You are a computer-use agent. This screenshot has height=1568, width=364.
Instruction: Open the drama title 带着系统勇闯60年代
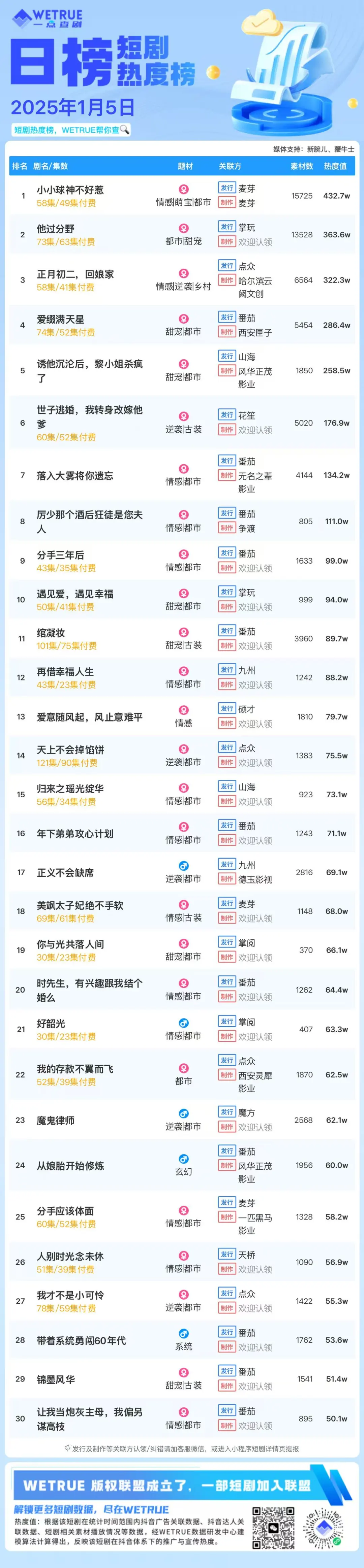(81, 1340)
